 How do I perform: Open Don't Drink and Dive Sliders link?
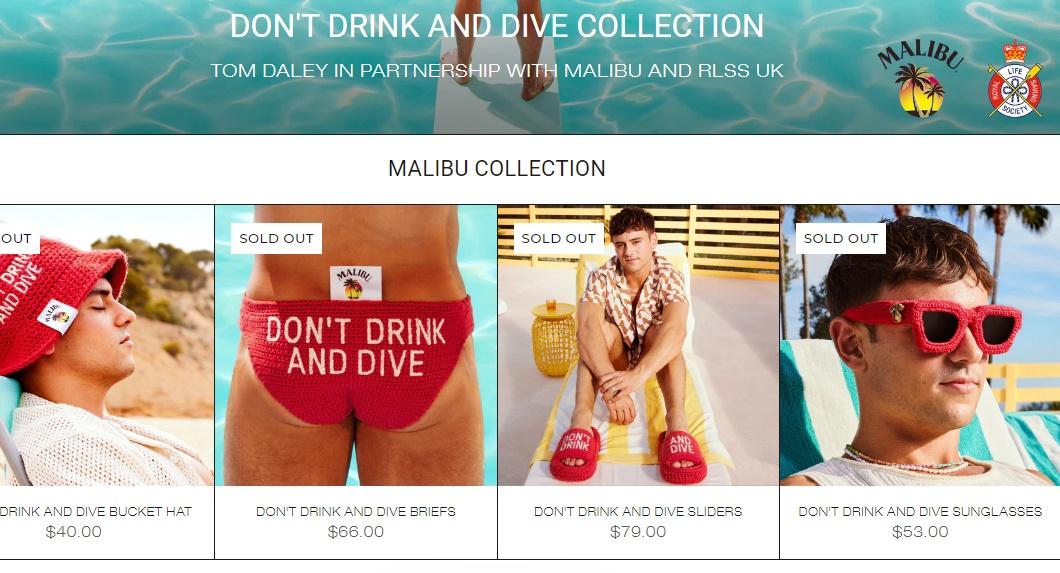pyautogui.click(x=638, y=512)
